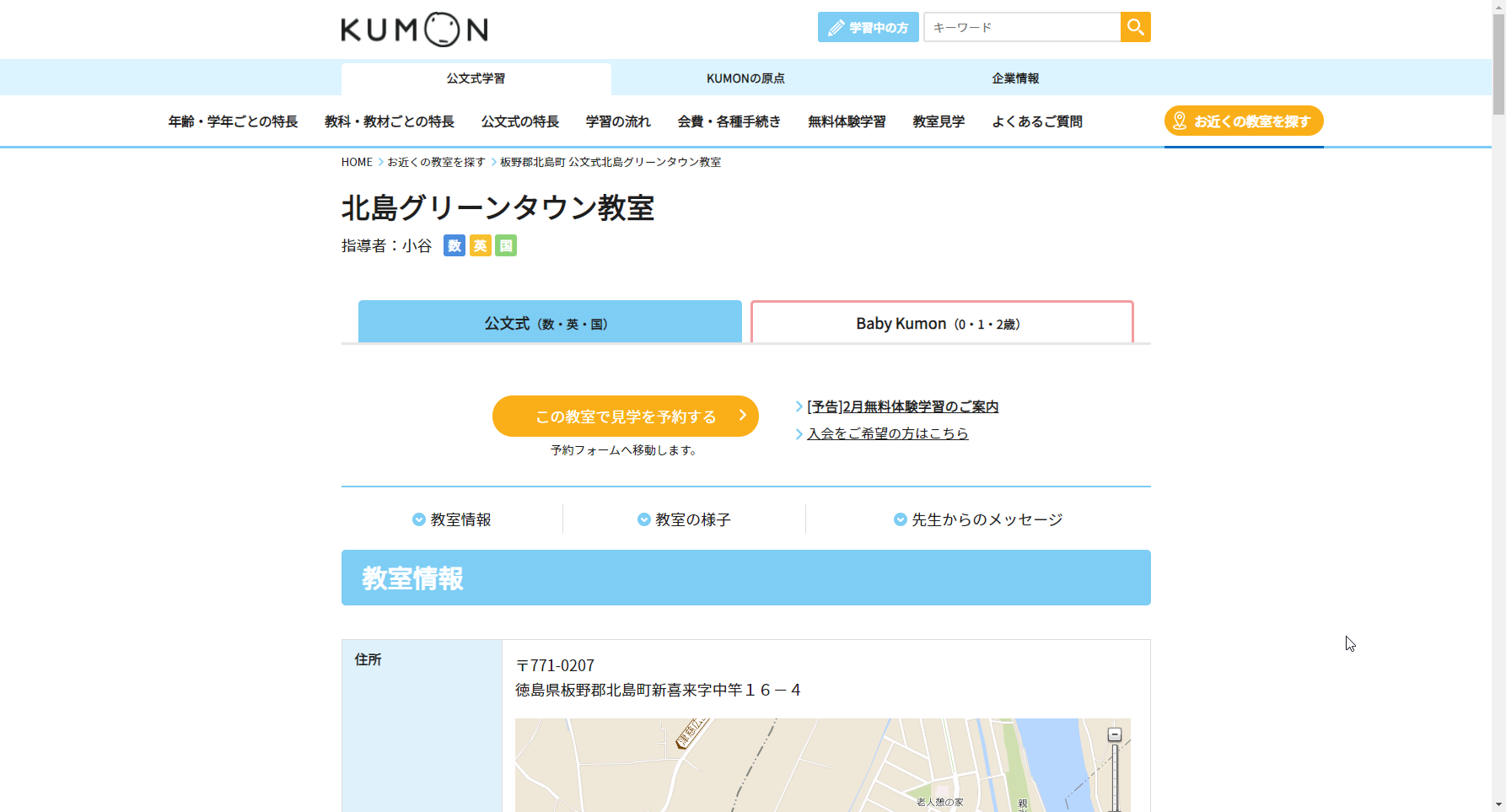The width and height of the screenshot is (1506, 812).
Task: Click the KUMON logo
Action: coord(414,30)
